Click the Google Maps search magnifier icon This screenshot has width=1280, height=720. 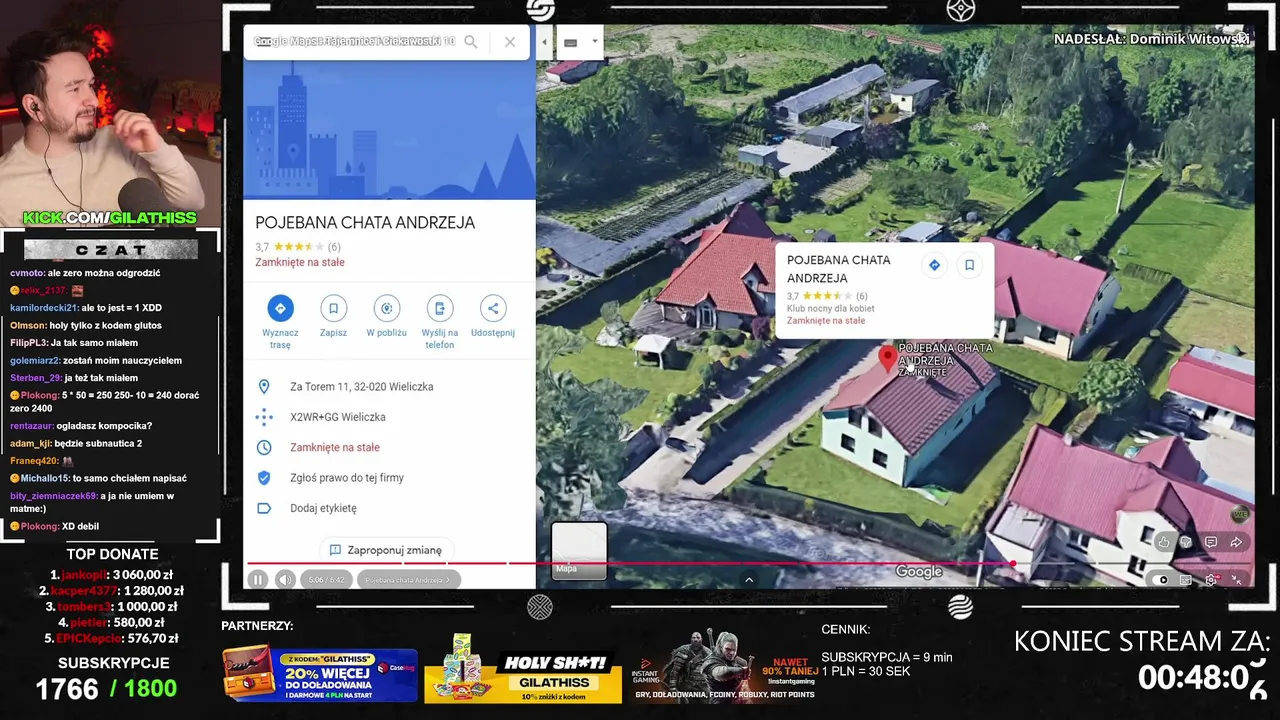471,42
